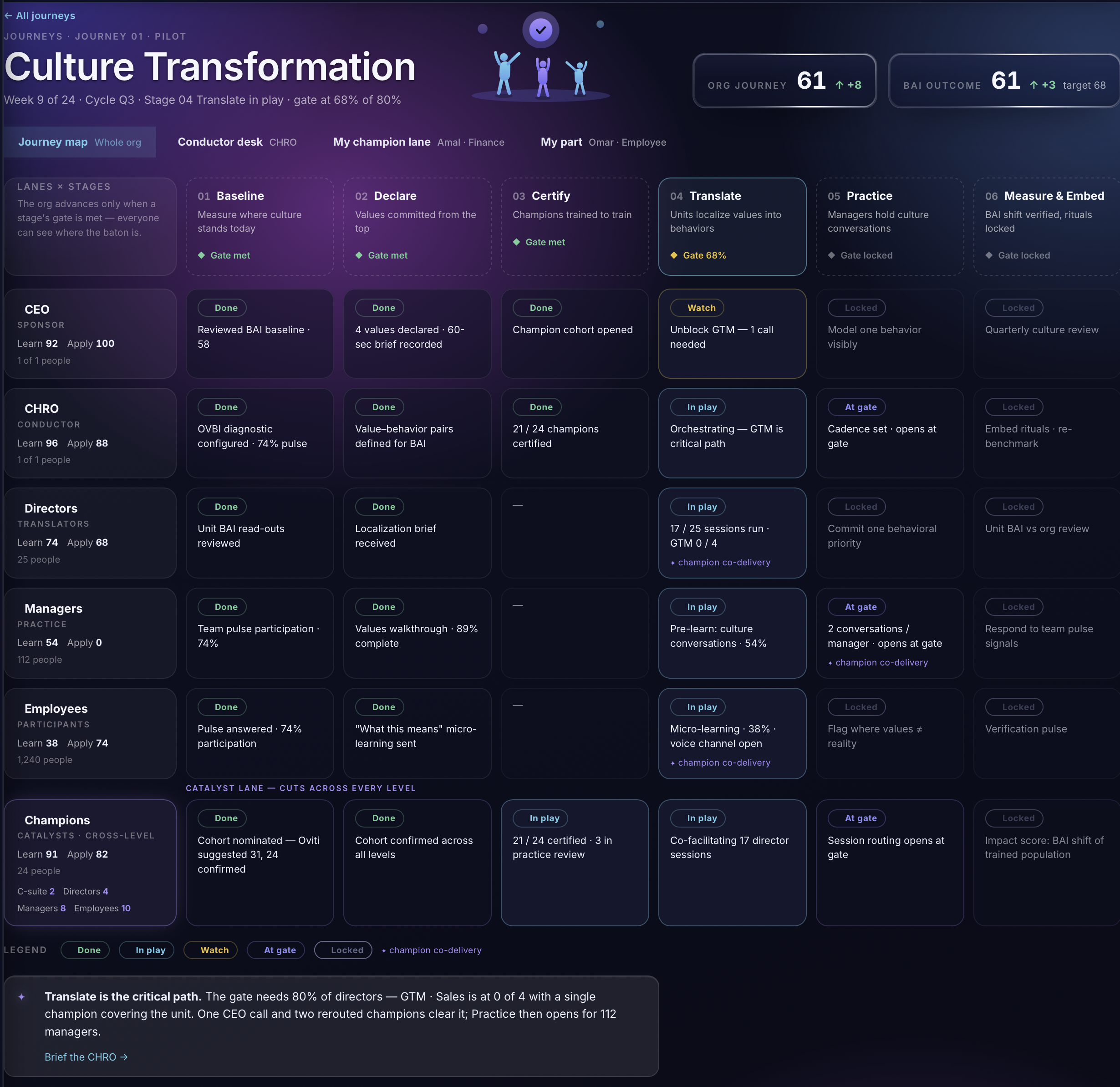Viewport: 1120px width, 1087px height.
Task: Open the 'Cadence set · opens at gate' card
Action: coord(890,433)
